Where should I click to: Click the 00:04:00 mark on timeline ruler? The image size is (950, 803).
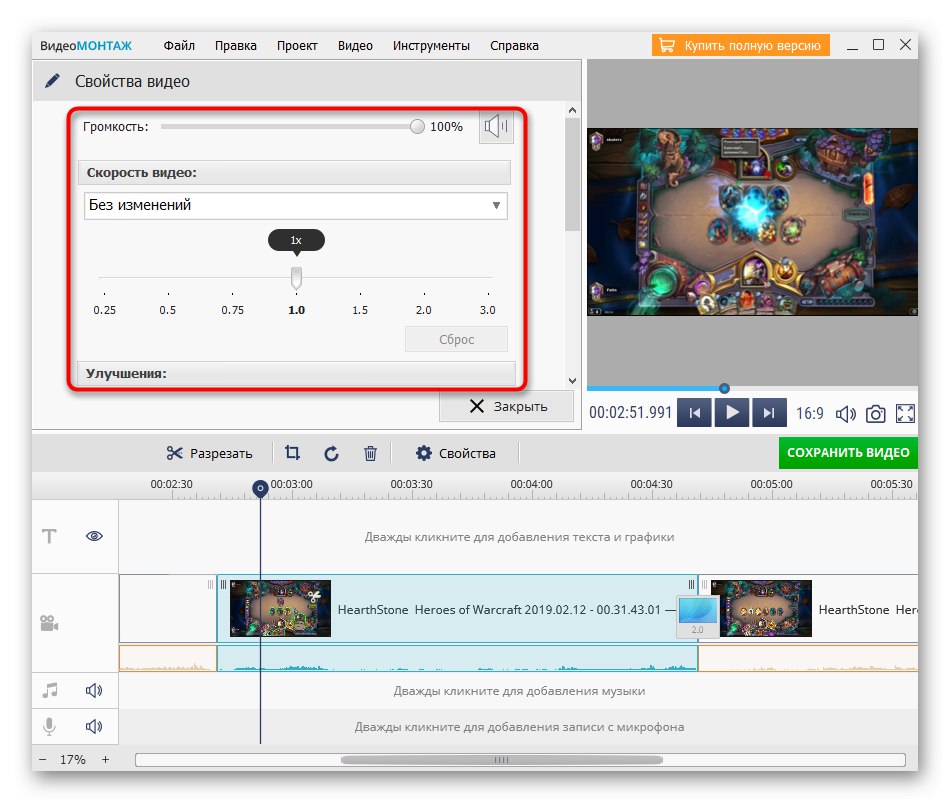(x=531, y=484)
